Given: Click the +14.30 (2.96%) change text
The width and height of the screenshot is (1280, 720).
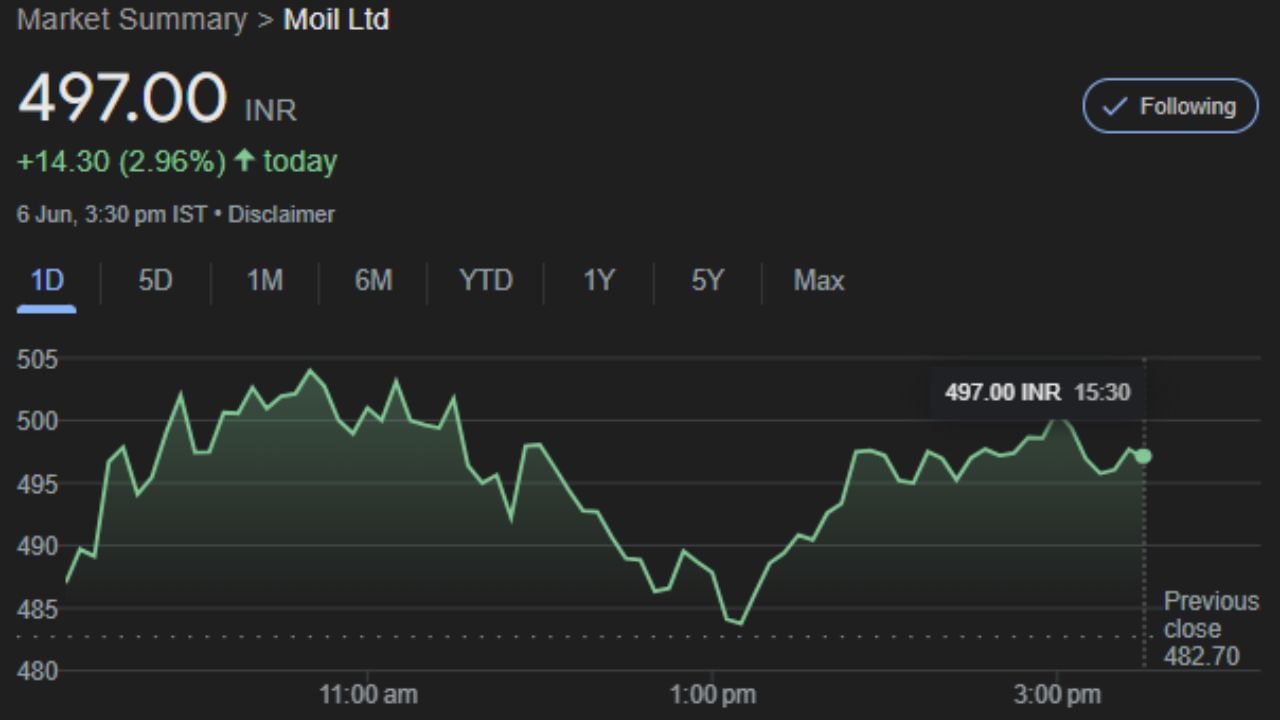Looking at the screenshot, I should pos(121,161).
